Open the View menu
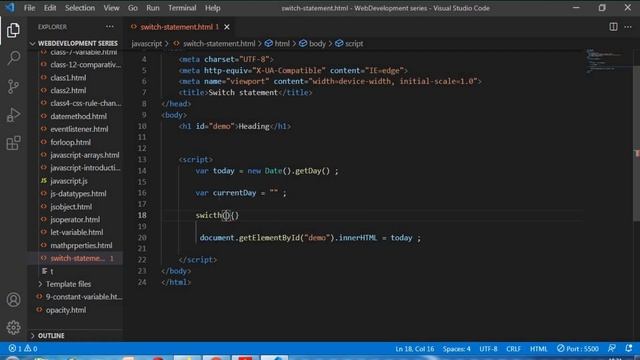The width and height of the screenshot is (640, 360). click(111, 8)
